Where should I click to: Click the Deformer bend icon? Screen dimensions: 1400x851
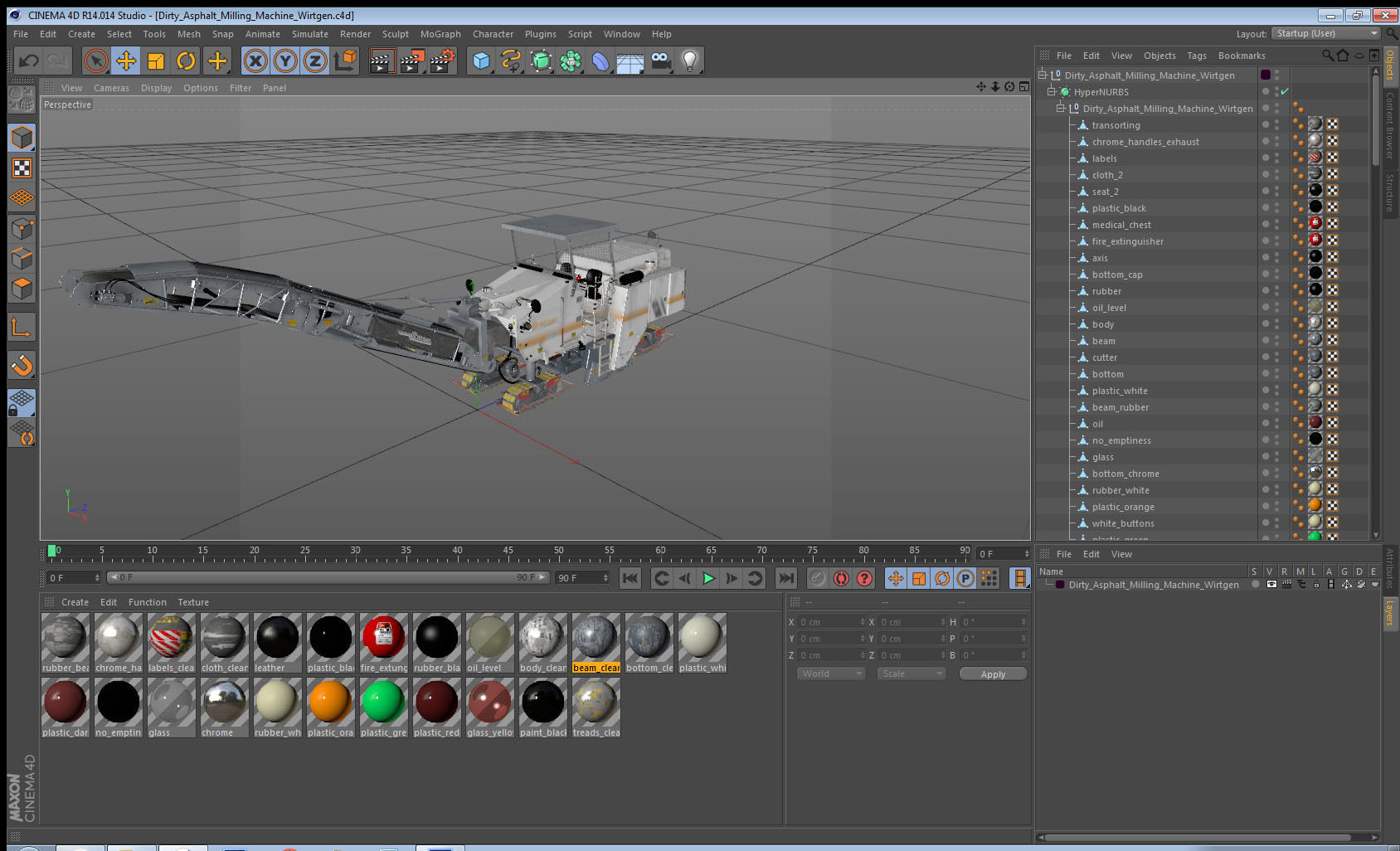pyautogui.click(x=600, y=61)
